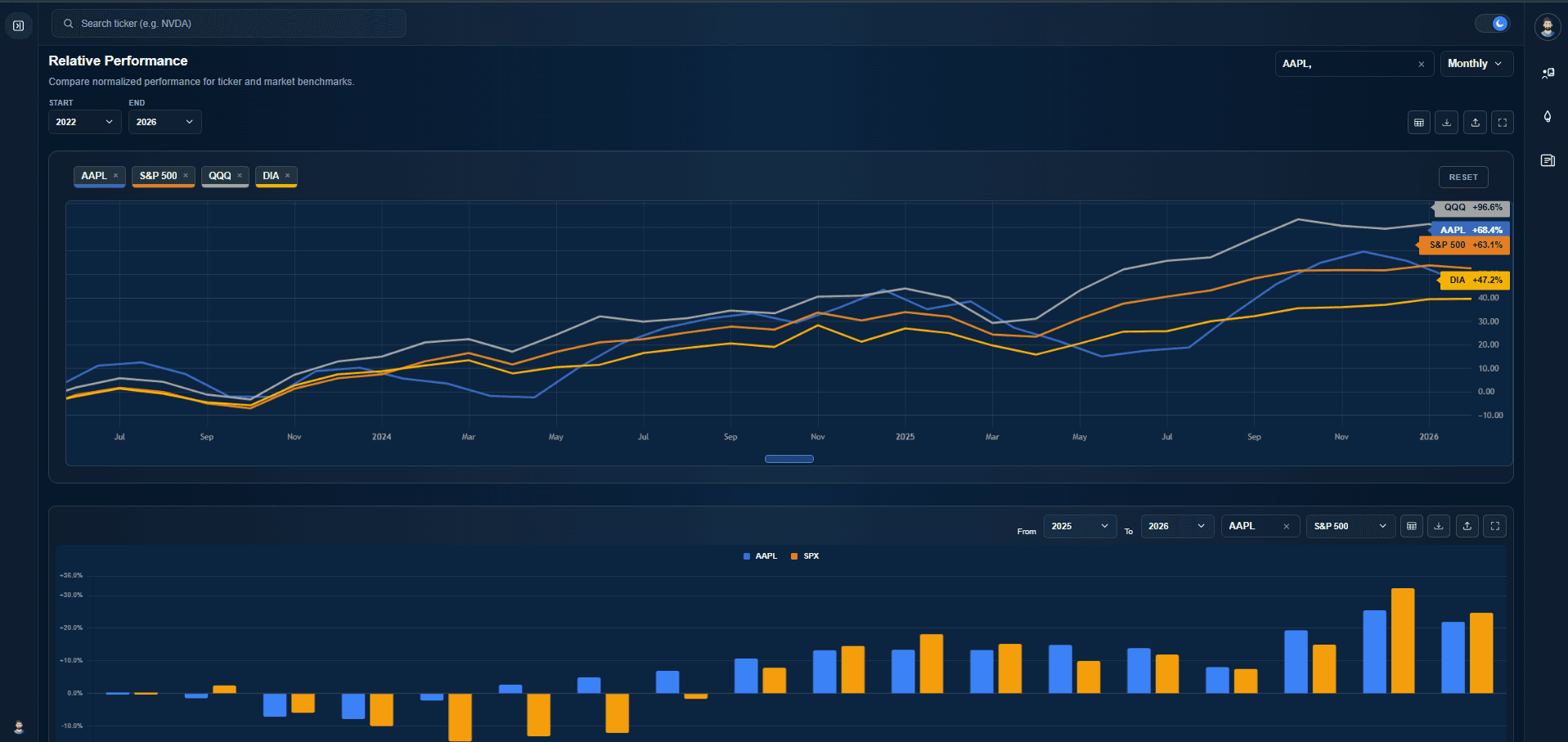Toggle the AAPL line chip
1568x742 pixels.
(x=94, y=176)
